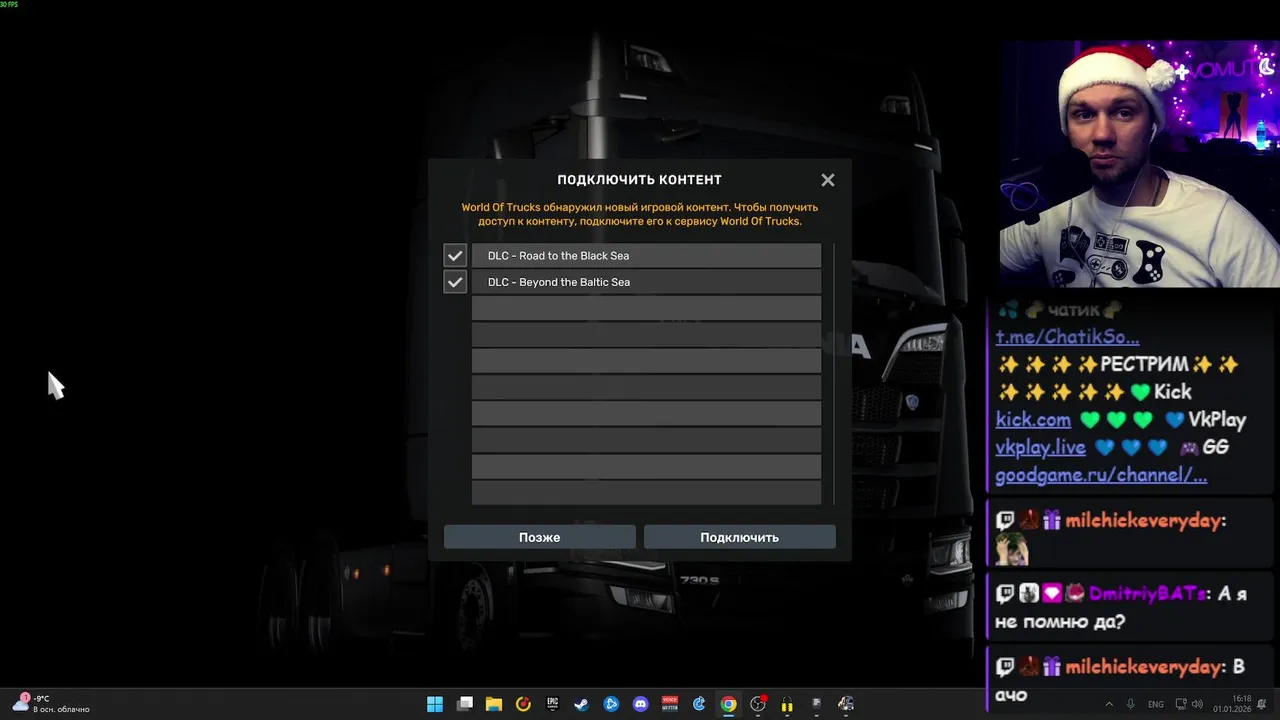Select the Beyond the Baltic Sea row
This screenshot has height=720, width=1280.
click(x=646, y=282)
